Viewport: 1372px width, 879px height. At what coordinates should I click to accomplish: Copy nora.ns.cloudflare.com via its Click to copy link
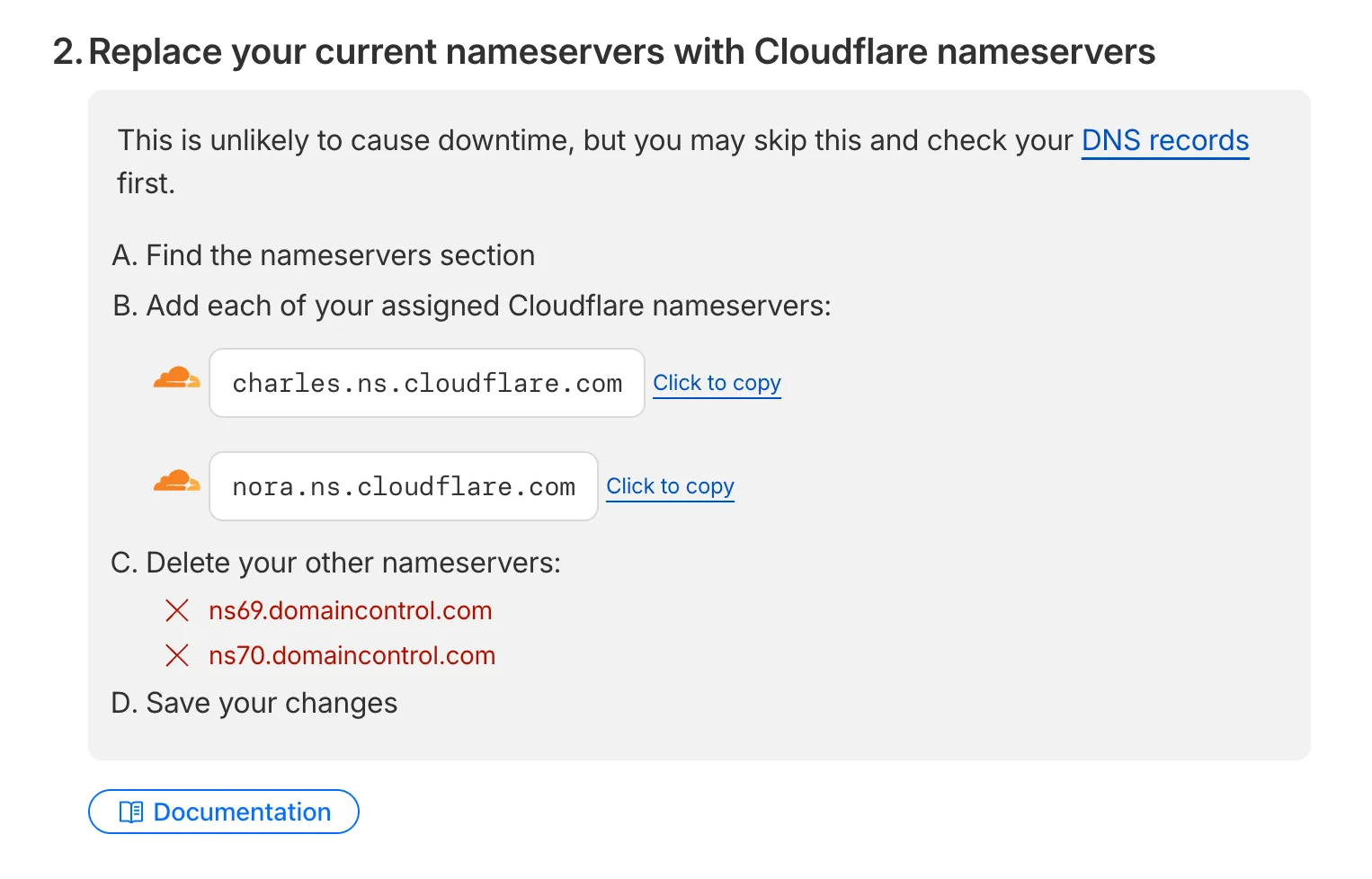pos(670,486)
